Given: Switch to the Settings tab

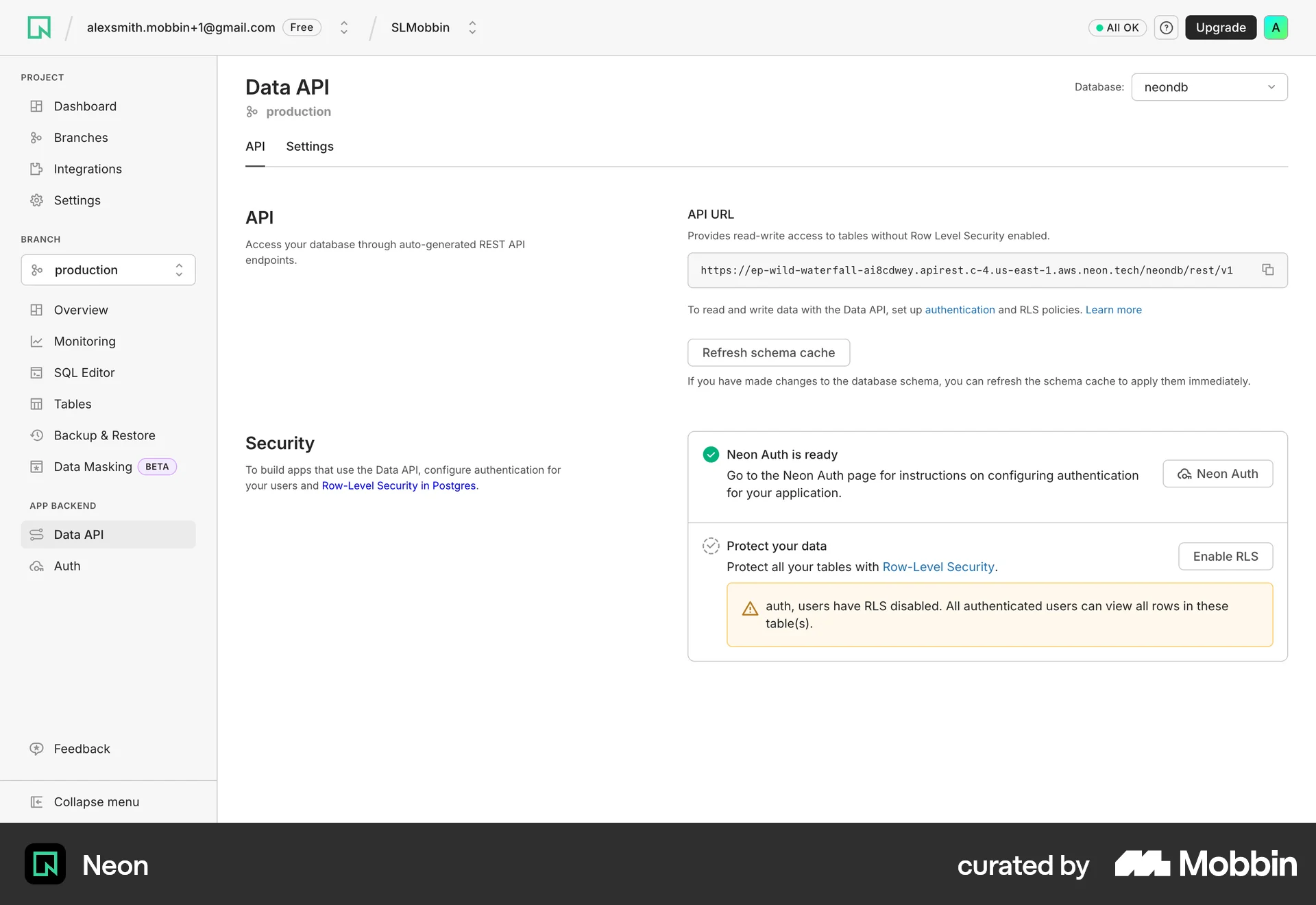Looking at the screenshot, I should click(310, 147).
